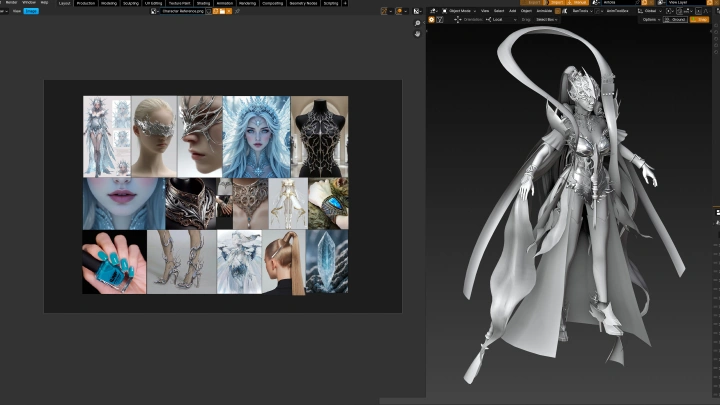Open the scene browse icon

click(596, 2)
